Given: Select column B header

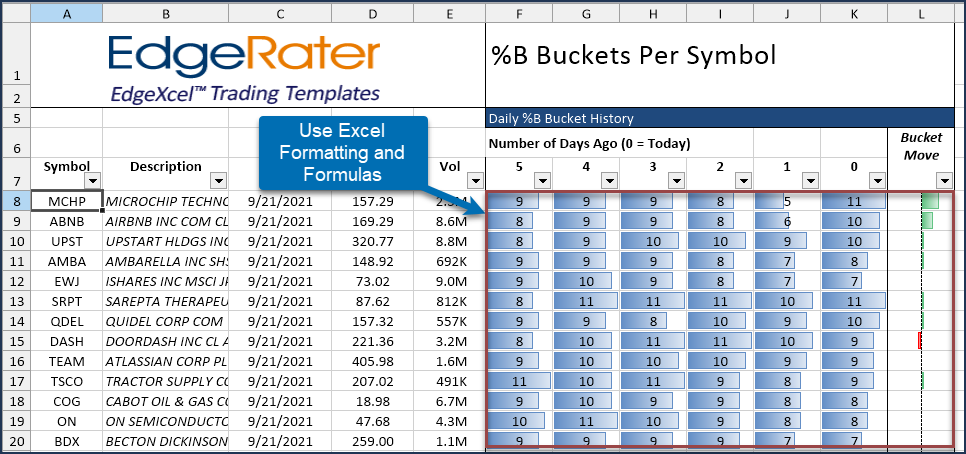Looking at the screenshot, I should pyautogui.click(x=166, y=14).
